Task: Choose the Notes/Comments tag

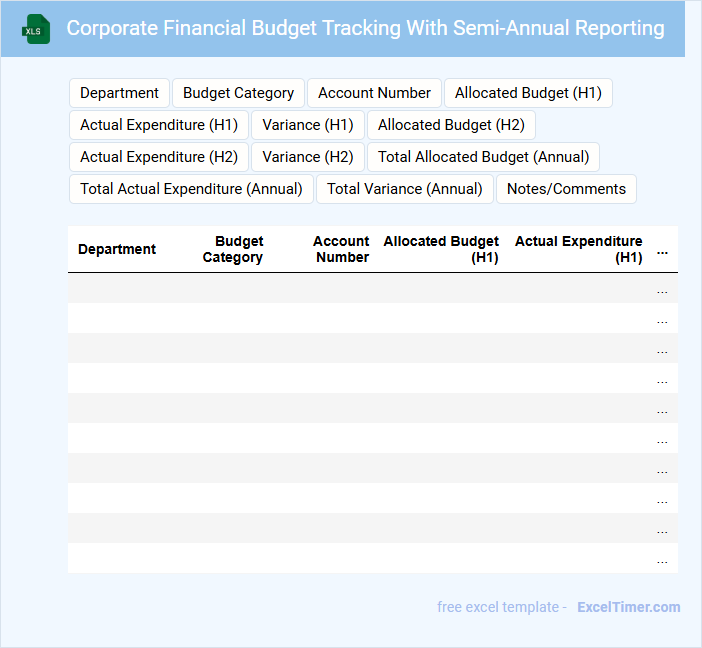Action: [566, 189]
